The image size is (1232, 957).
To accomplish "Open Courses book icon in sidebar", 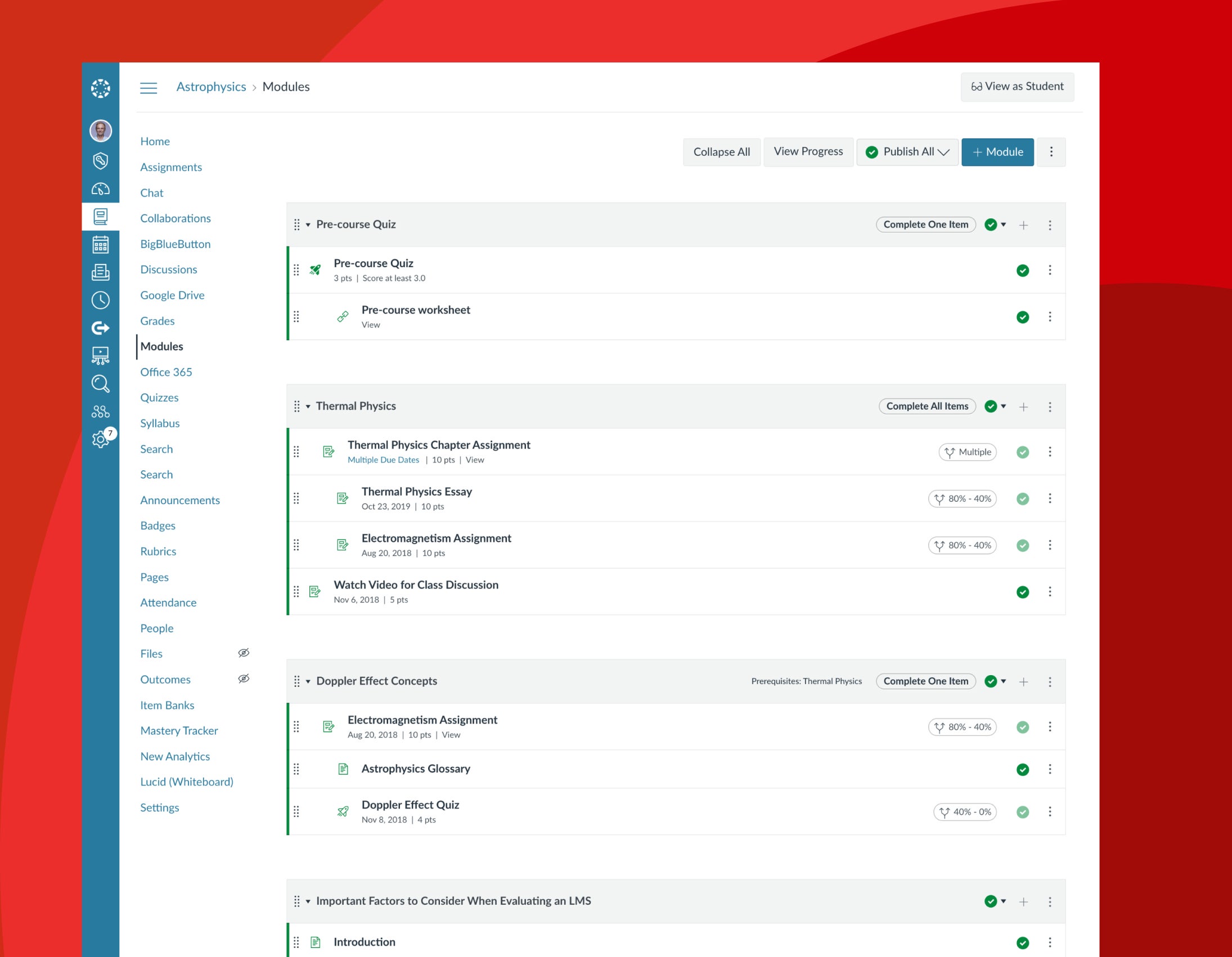I will (100, 217).
